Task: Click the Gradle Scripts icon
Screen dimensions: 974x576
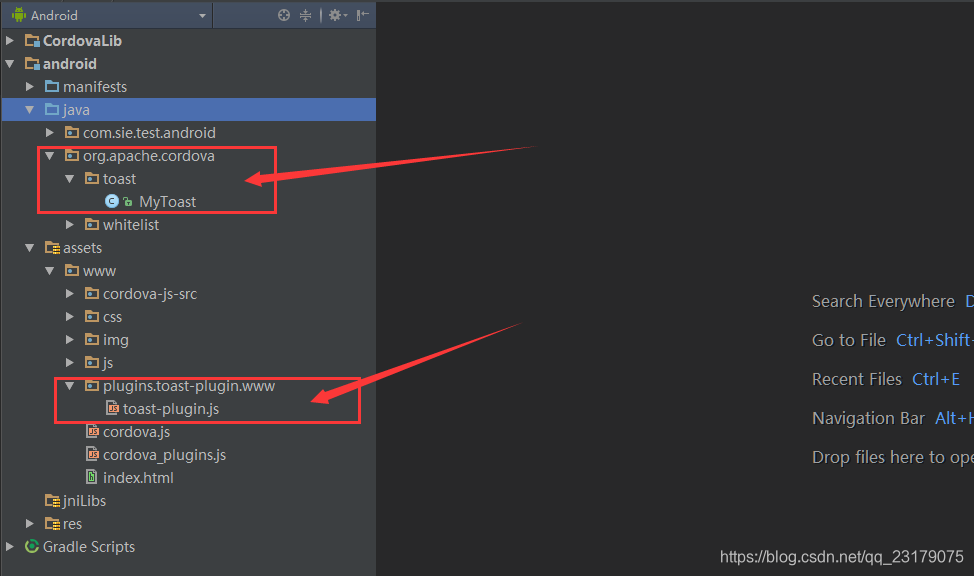Action: pos(32,546)
